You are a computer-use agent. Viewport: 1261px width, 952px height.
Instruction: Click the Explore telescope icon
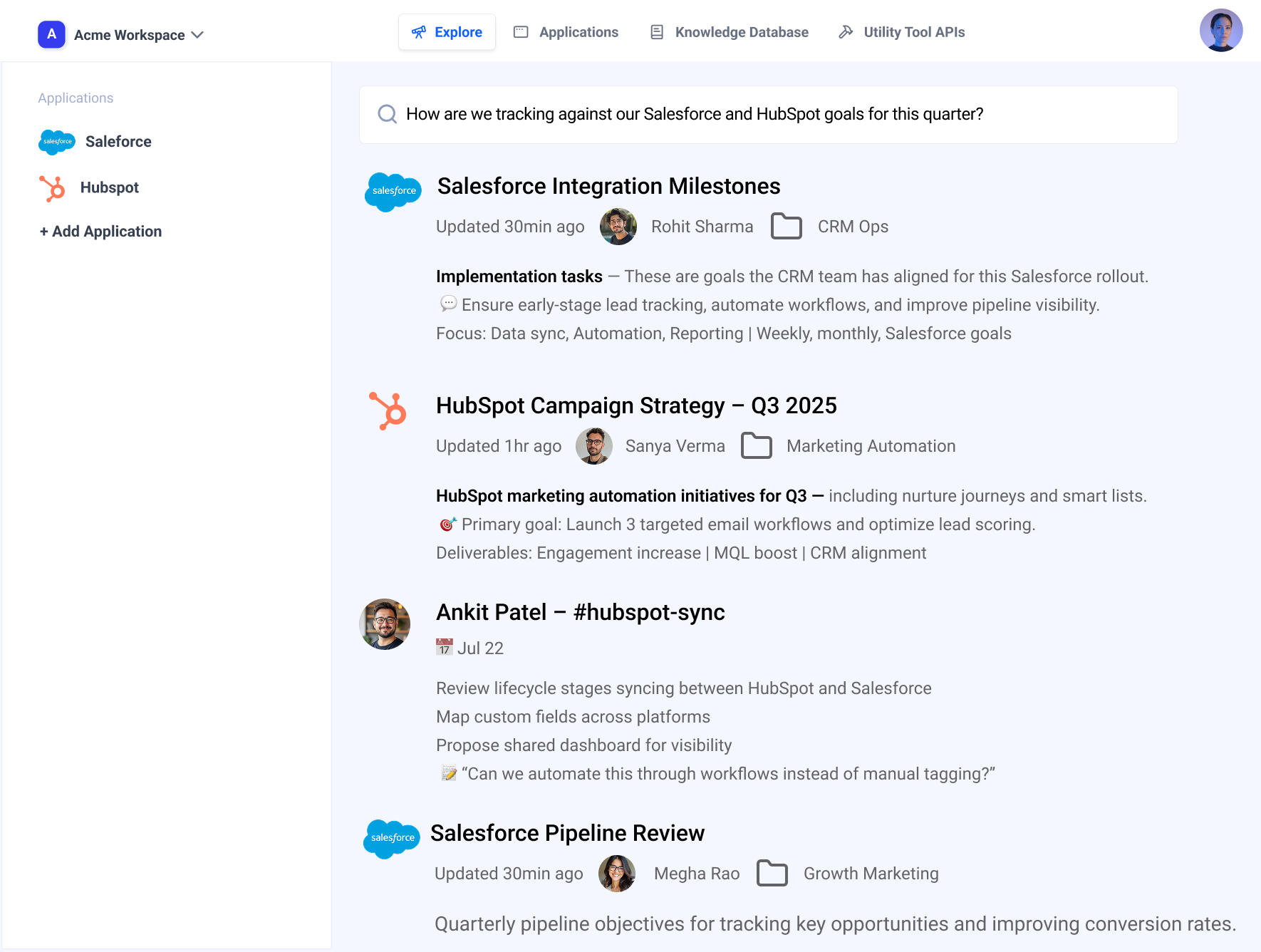[x=419, y=32]
